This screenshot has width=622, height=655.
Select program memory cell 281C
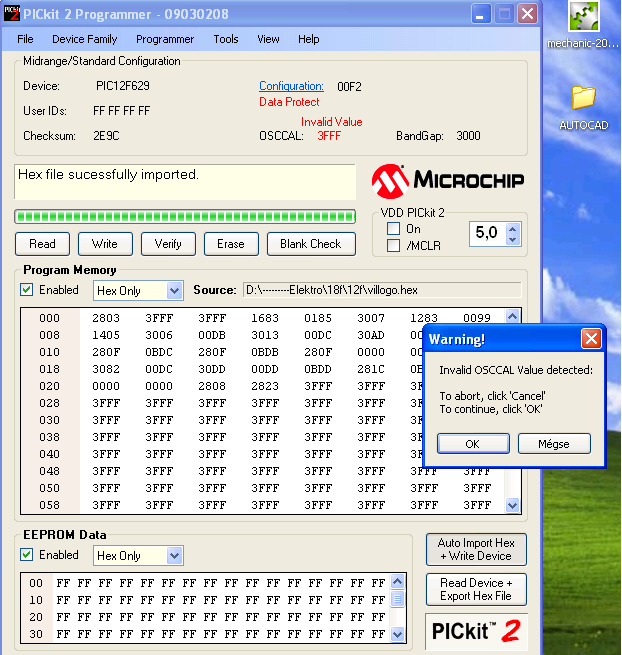pos(371,369)
